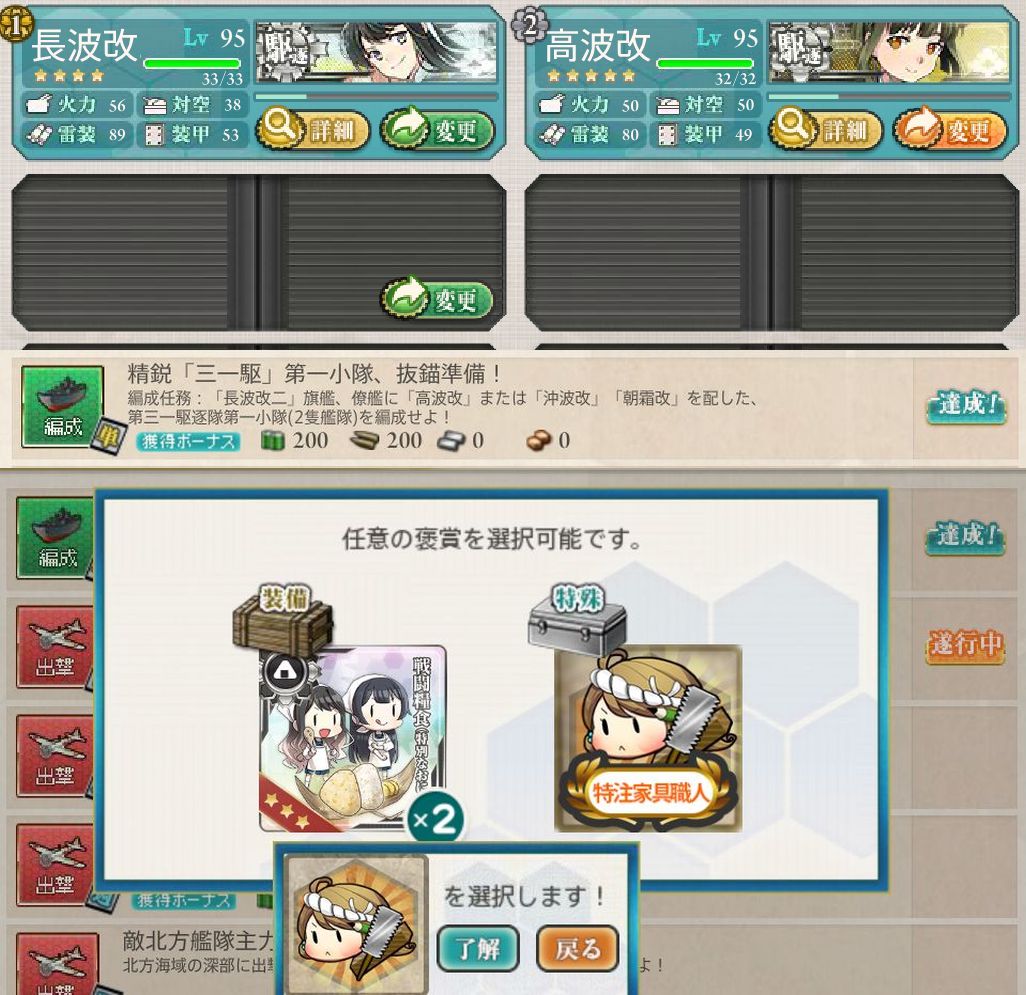Click orange 変更 button for 高波改
1026x995 pixels.
pyautogui.click(x=950, y=130)
